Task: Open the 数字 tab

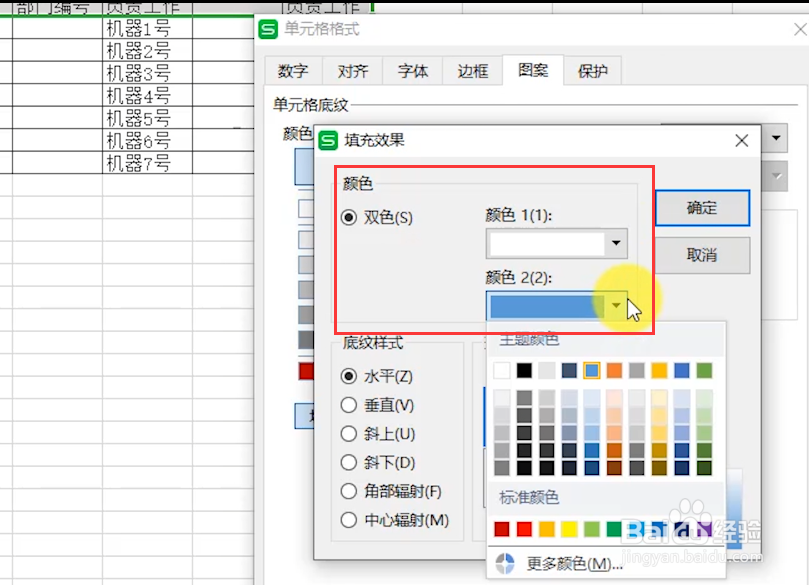Action: [293, 71]
